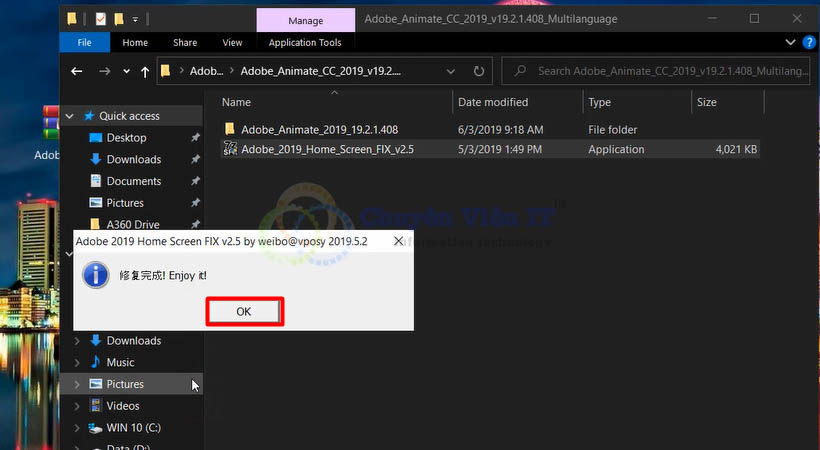The width and height of the screenshot is (820, 450).
Task: Switch to the View ribbon tab
Action: point(232,43)
